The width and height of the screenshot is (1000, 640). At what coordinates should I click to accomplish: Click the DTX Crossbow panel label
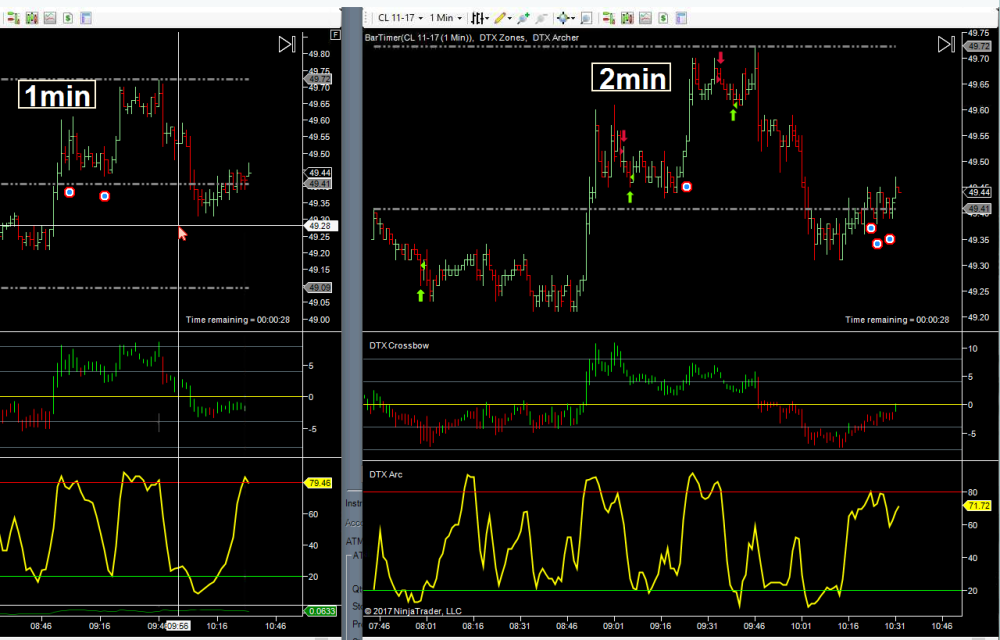click(401, 345)
